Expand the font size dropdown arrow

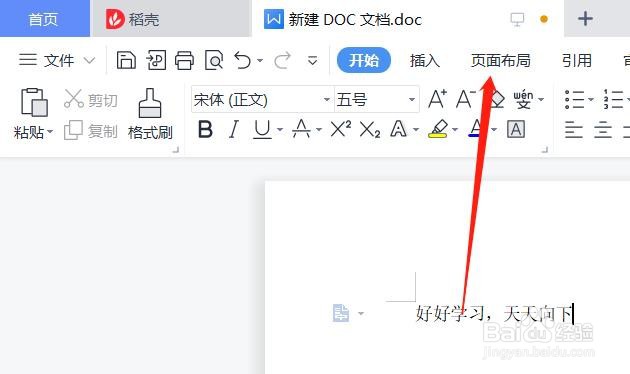(412, 99)
